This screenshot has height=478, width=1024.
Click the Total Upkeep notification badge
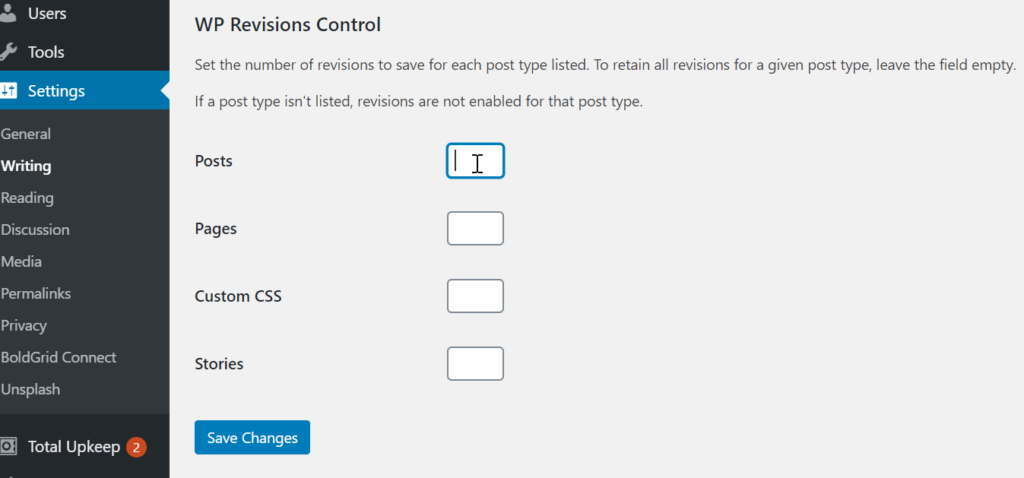(137, 447)
